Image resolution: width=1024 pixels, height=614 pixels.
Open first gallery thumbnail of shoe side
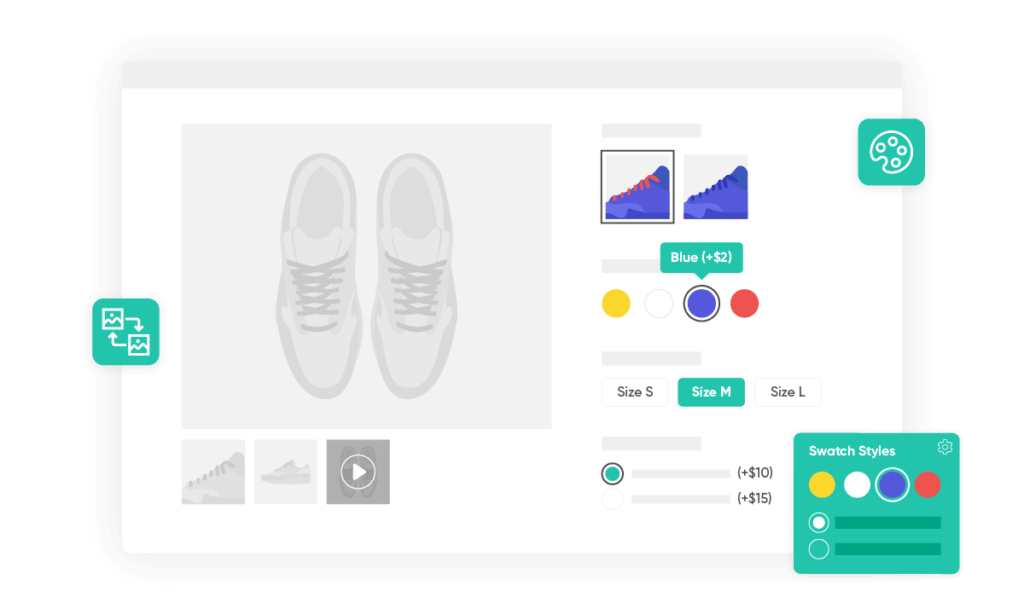click(x=213, y=472)
